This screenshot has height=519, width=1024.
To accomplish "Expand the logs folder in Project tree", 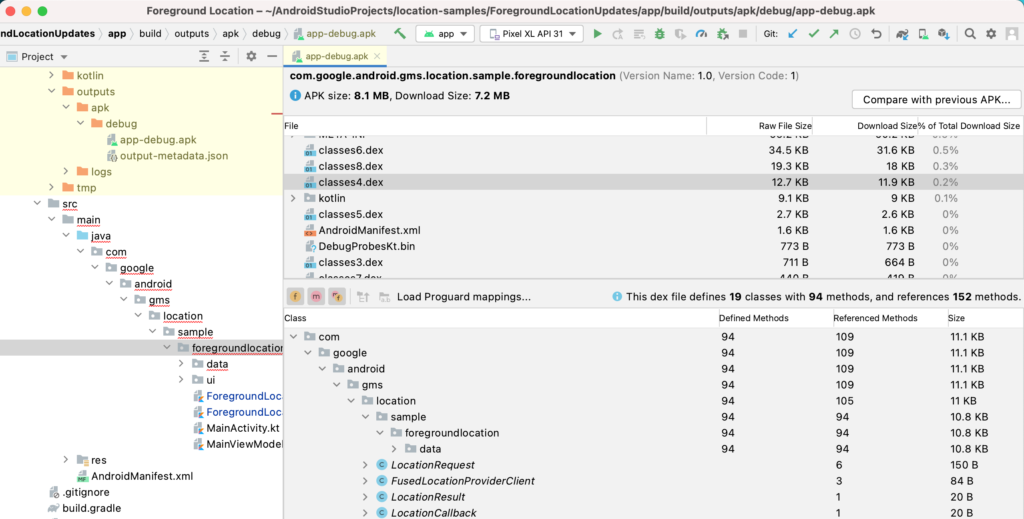I will (66, 171).
